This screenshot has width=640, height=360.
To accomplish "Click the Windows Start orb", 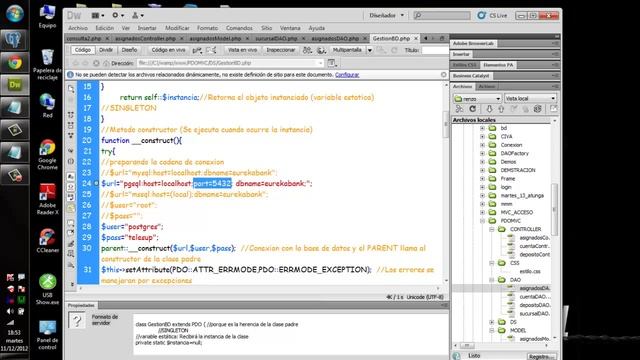I will [x=15, y=14].
